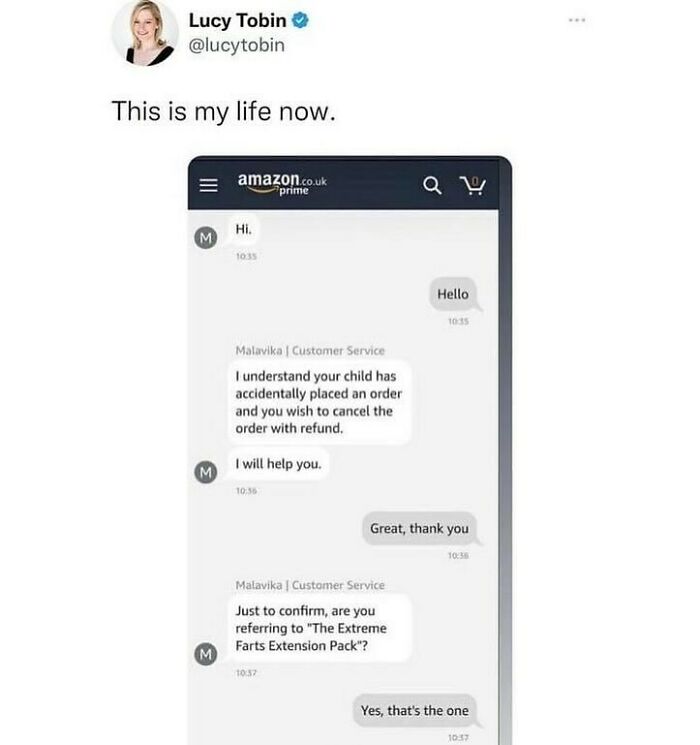Open the Amazon hamburger menu

click(209, 185)
